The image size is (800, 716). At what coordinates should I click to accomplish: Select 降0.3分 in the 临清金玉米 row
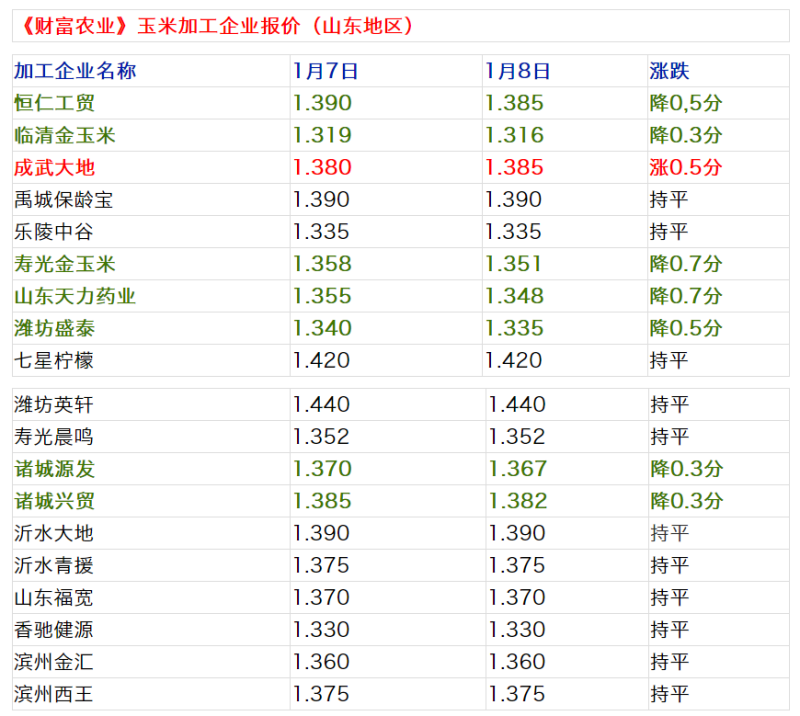pyautogui.click(x=686, y=135)
